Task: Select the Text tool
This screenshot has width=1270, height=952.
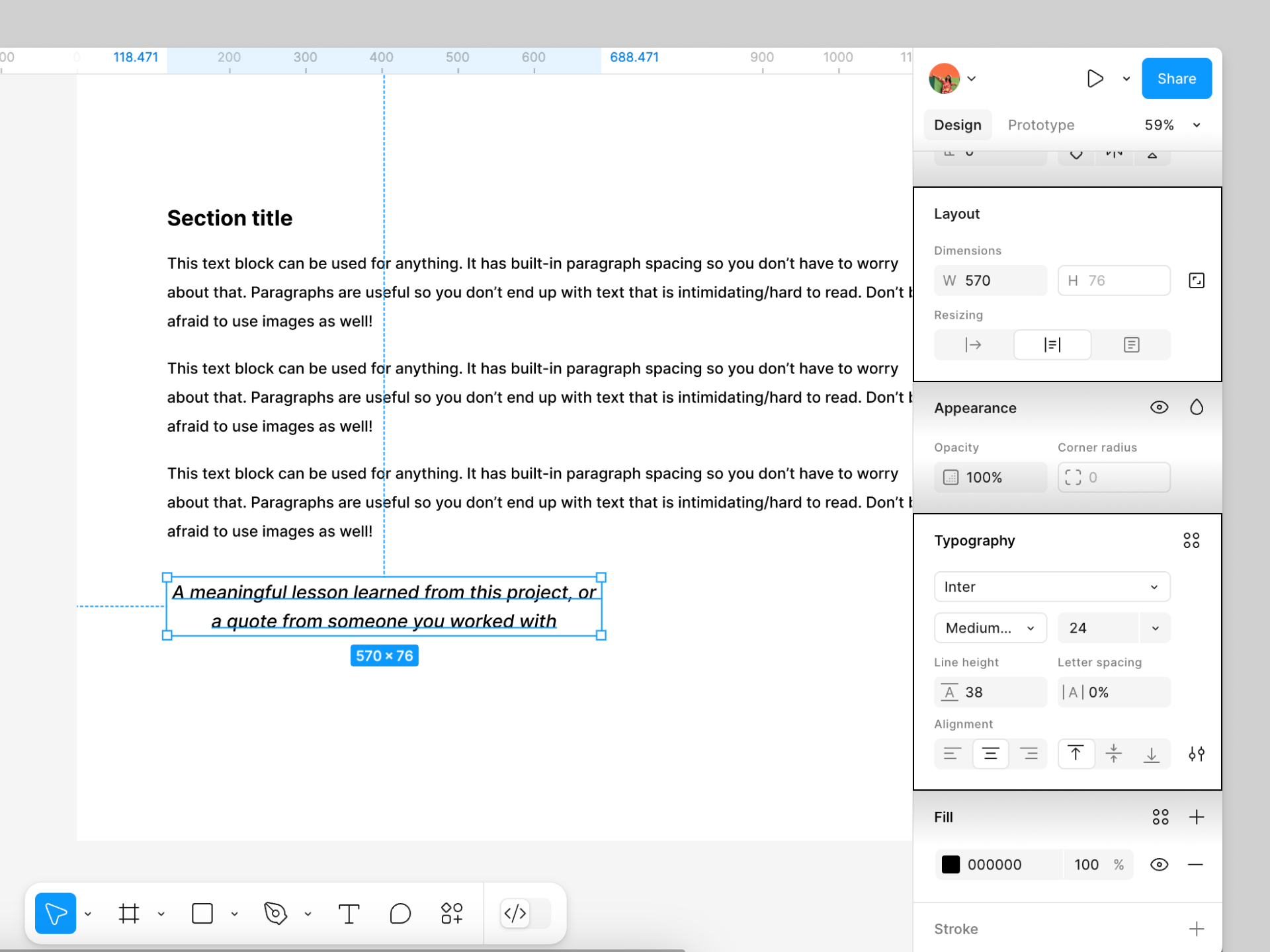Action: (x=349, y=914)
